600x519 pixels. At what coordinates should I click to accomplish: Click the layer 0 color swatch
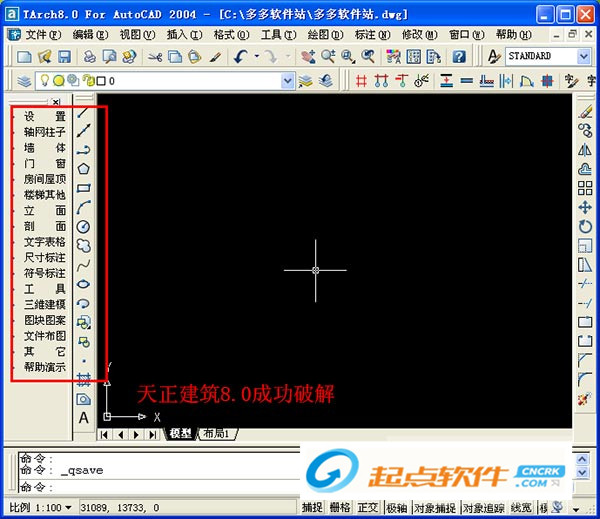pos(101,81)
